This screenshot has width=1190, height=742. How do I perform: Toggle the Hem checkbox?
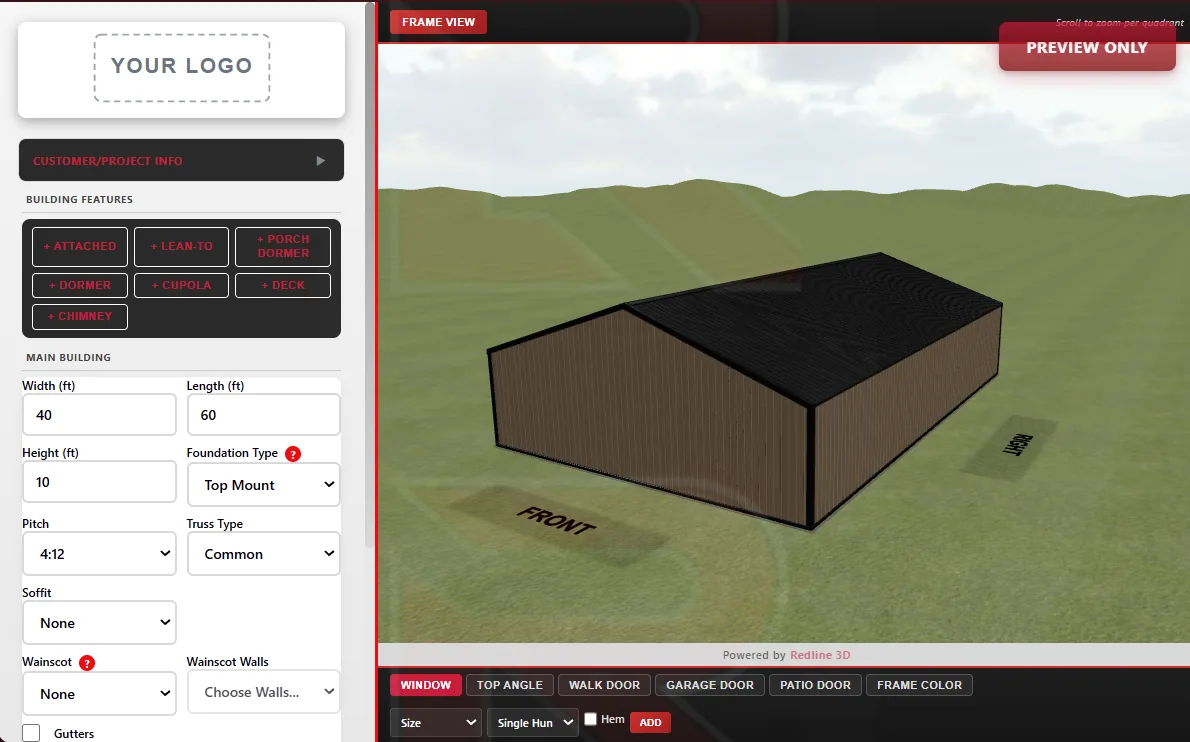point(590,719)
